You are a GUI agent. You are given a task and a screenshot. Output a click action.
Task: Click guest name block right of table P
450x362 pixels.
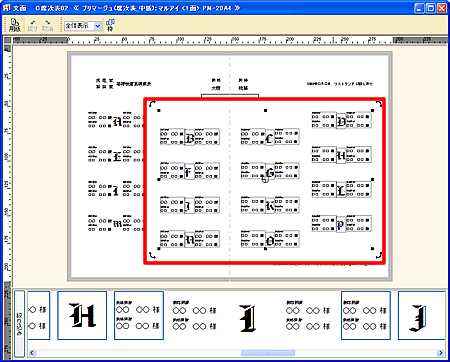359,224
